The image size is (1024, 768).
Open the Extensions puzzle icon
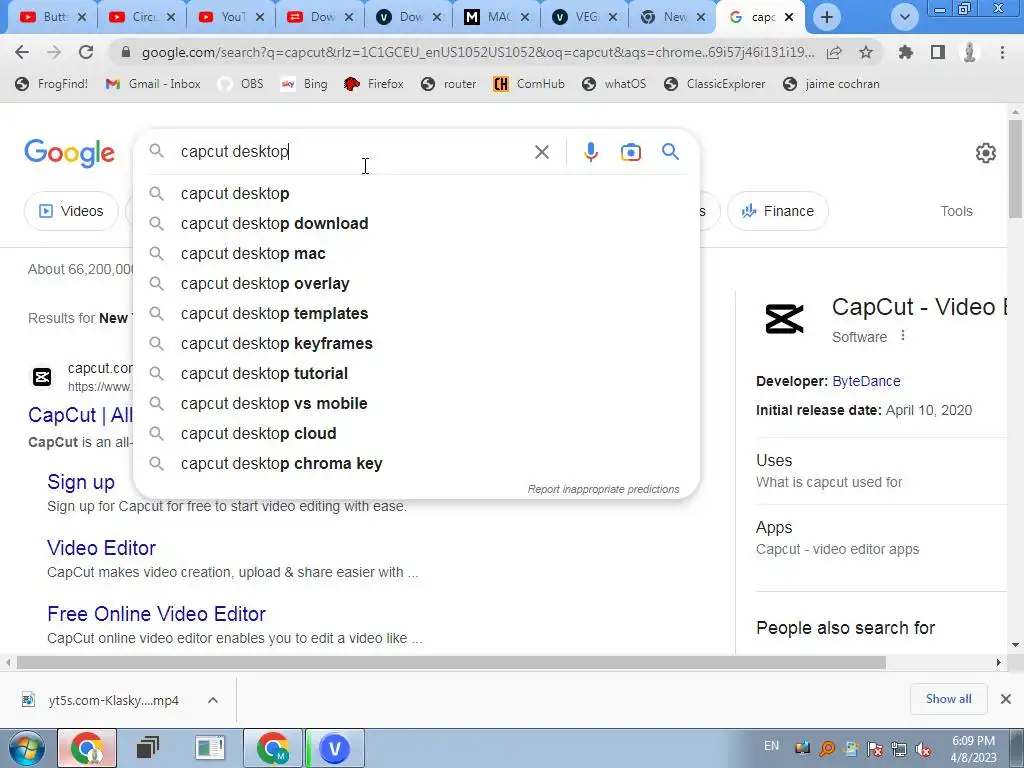905,52
